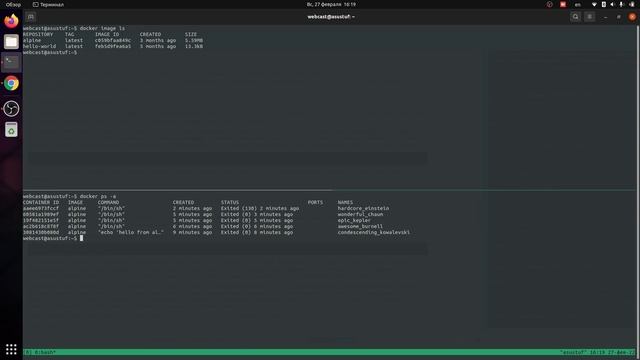The height and width of the screenshot is (360, 640).
Task: Click the 'CONTAINER ID' column header
Action: point(41,202)
